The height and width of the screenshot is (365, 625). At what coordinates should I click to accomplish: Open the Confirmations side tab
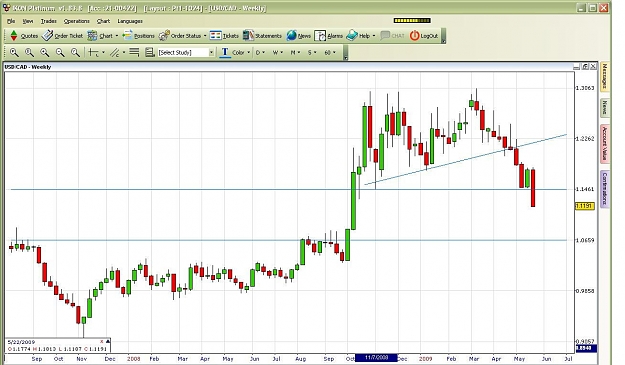point(605,189)
